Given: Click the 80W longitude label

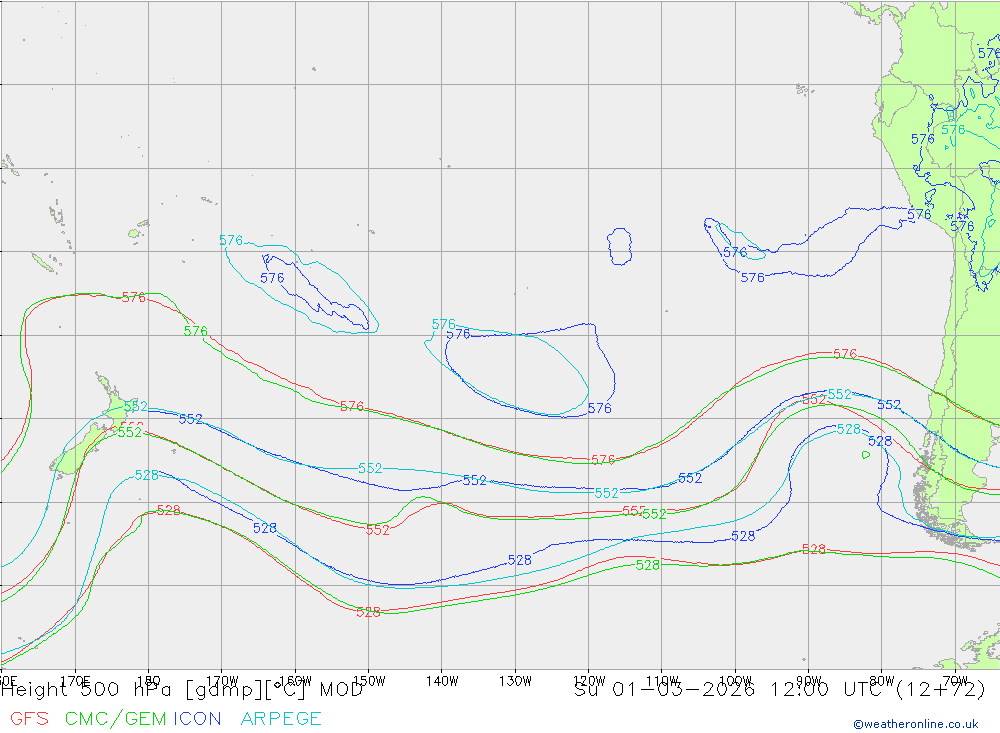Looking at the screenshot, I should pos(882,681).
